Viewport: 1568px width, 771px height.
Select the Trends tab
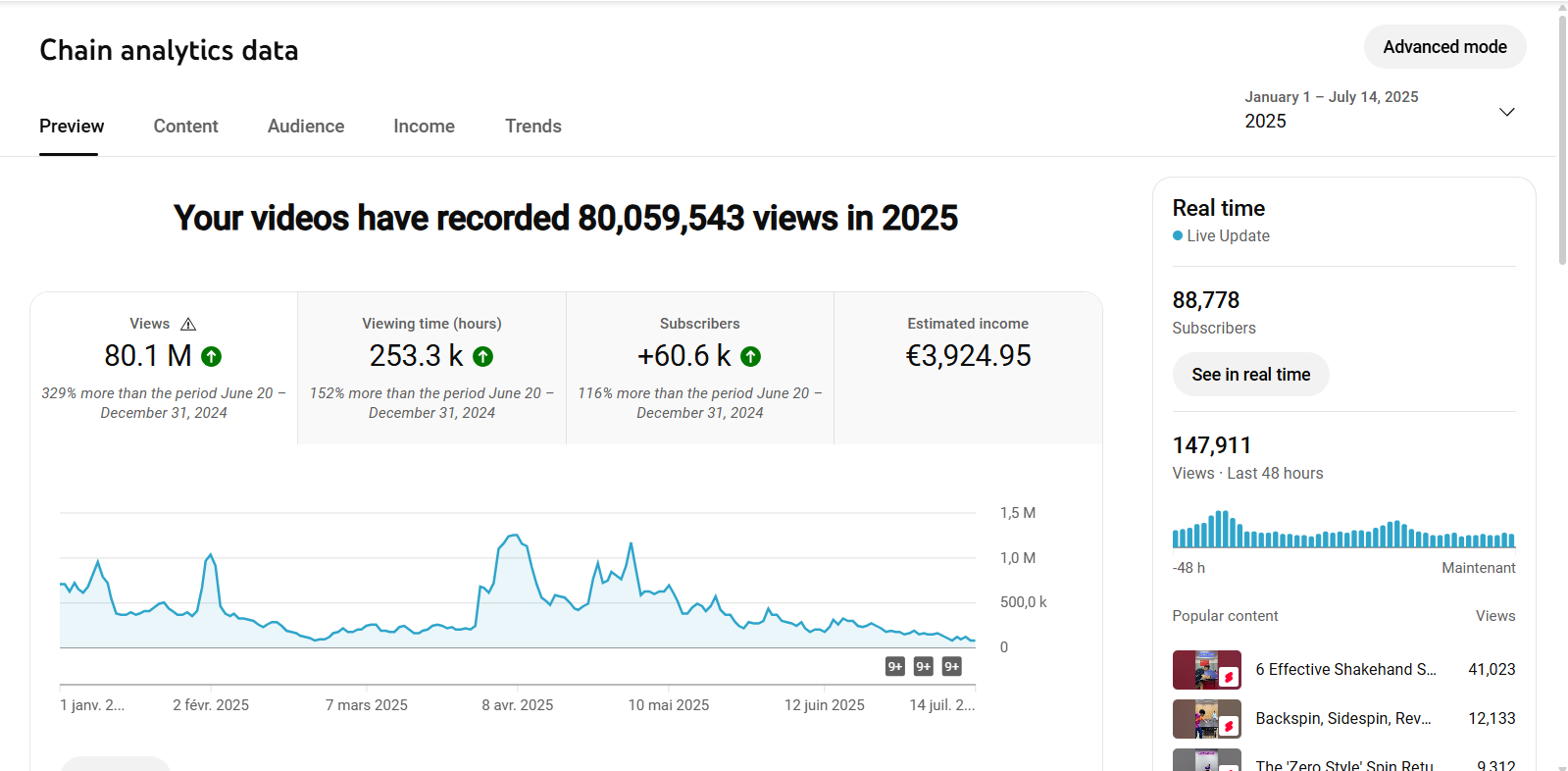[x=532, y=127]
